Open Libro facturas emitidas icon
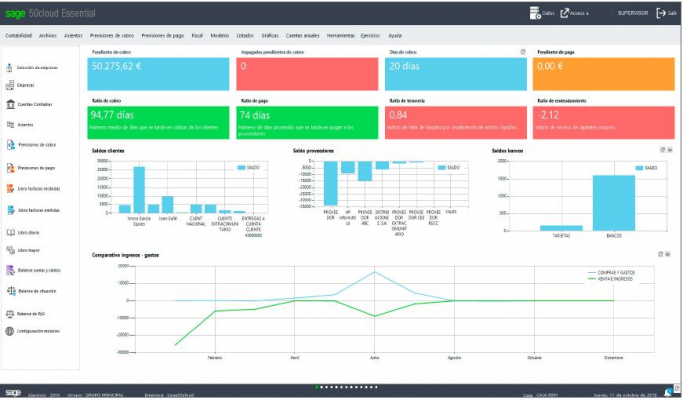The width and height of the screenshot is (683, 400). [11, 210]
